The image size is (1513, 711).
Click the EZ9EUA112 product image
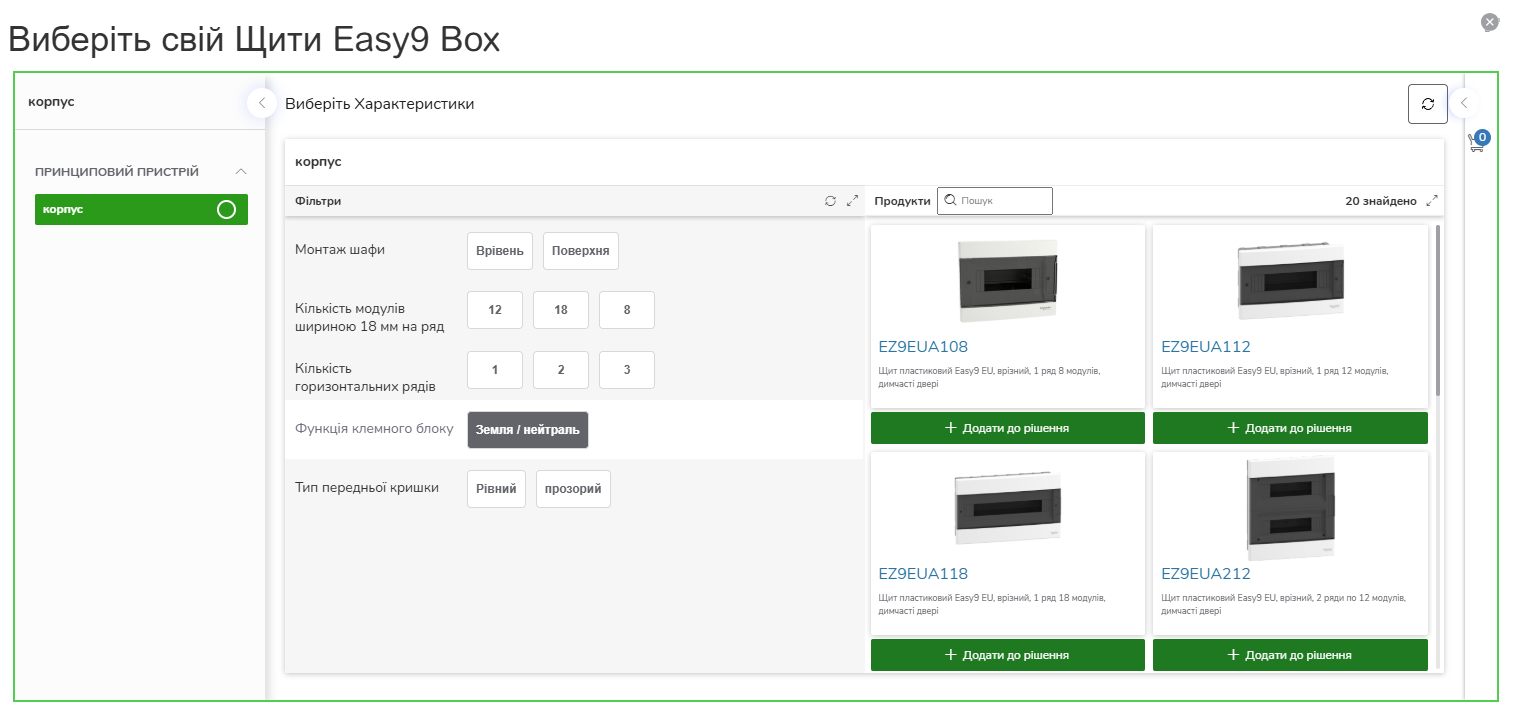pyautogui.click(x=1290, y=281)
